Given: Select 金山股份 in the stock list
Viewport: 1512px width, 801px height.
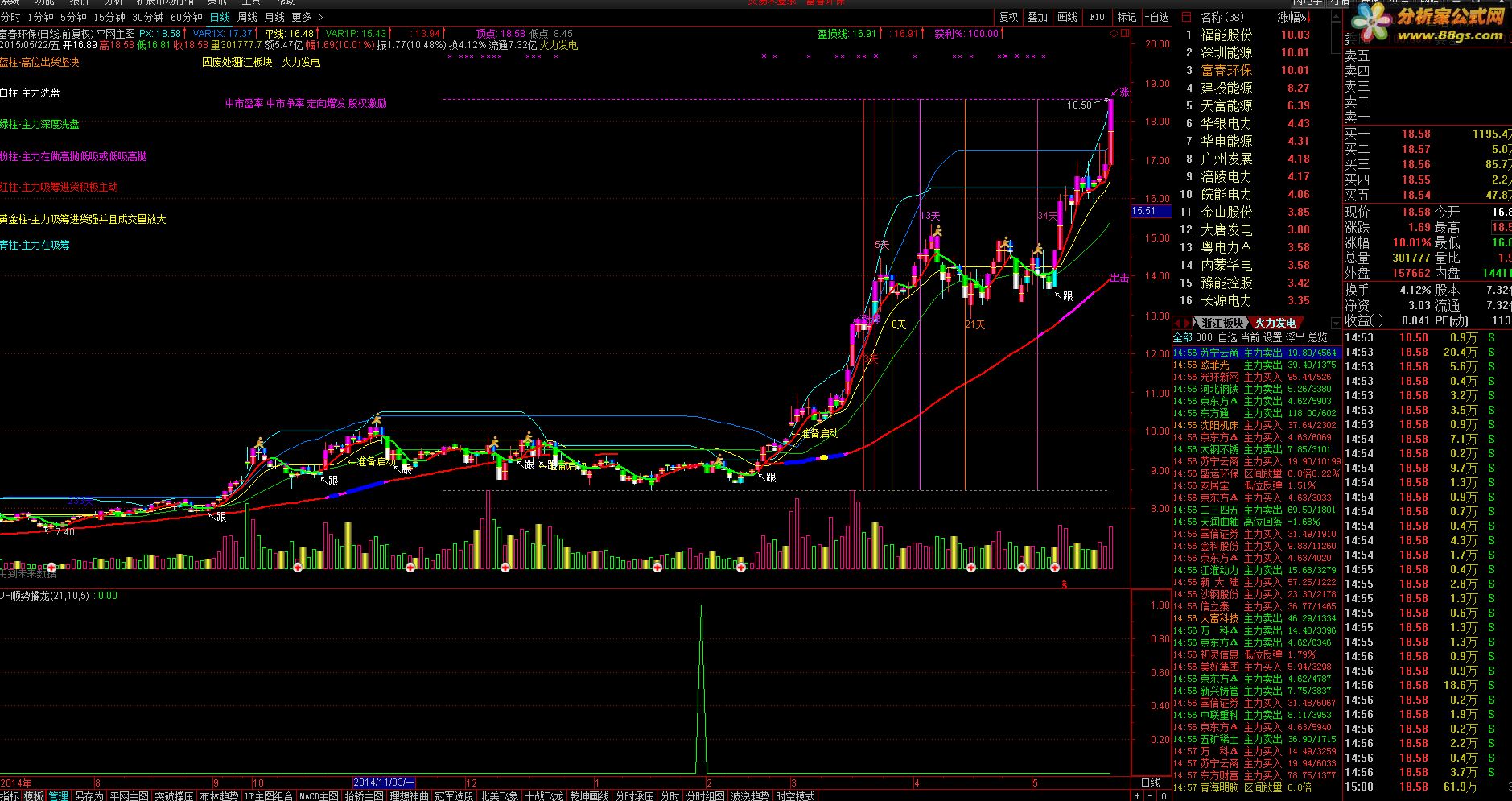Looking at the screenshot, I should [1226, 212].
